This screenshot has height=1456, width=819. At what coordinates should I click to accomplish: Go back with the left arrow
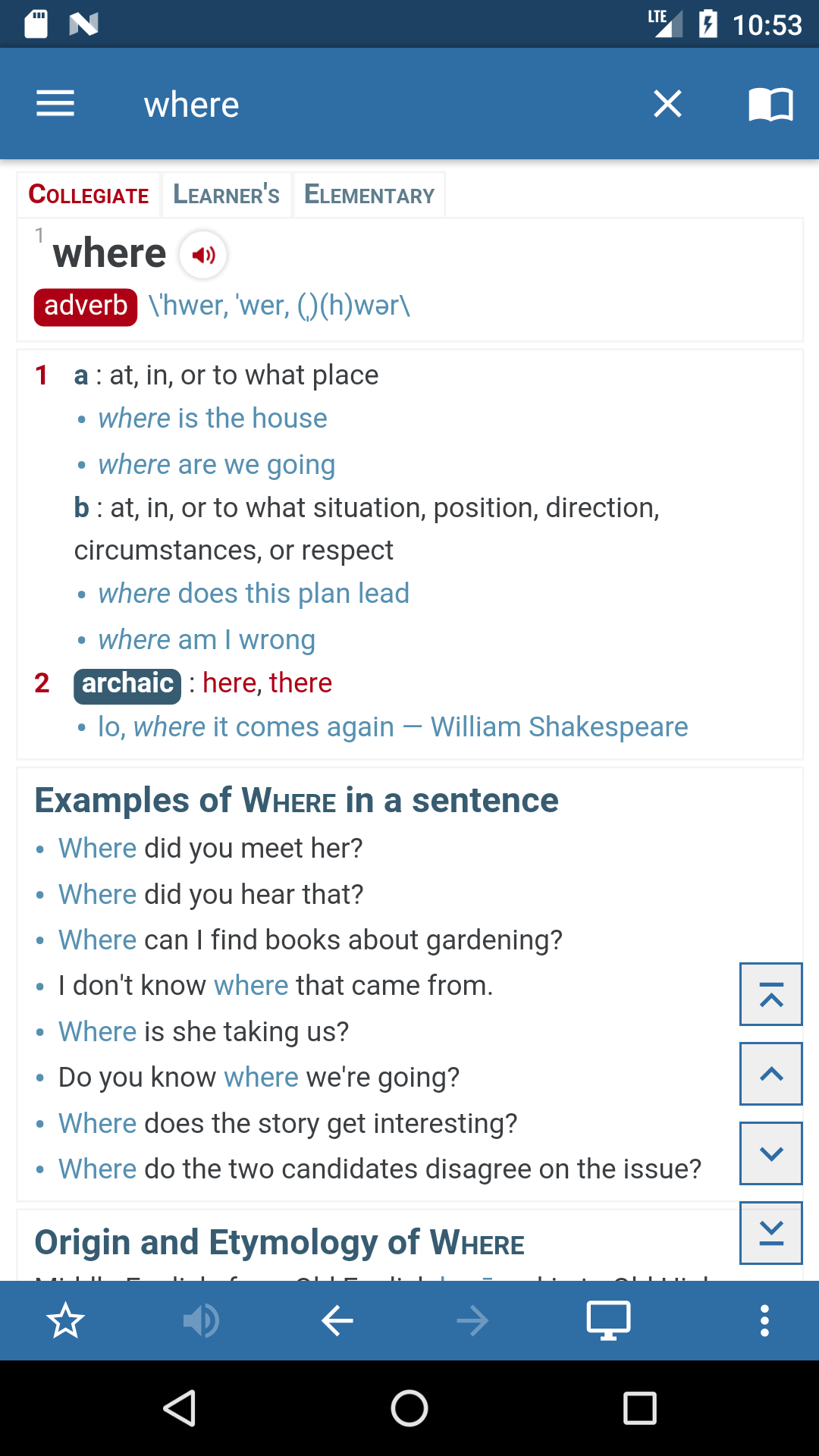tap(337, 1321)
